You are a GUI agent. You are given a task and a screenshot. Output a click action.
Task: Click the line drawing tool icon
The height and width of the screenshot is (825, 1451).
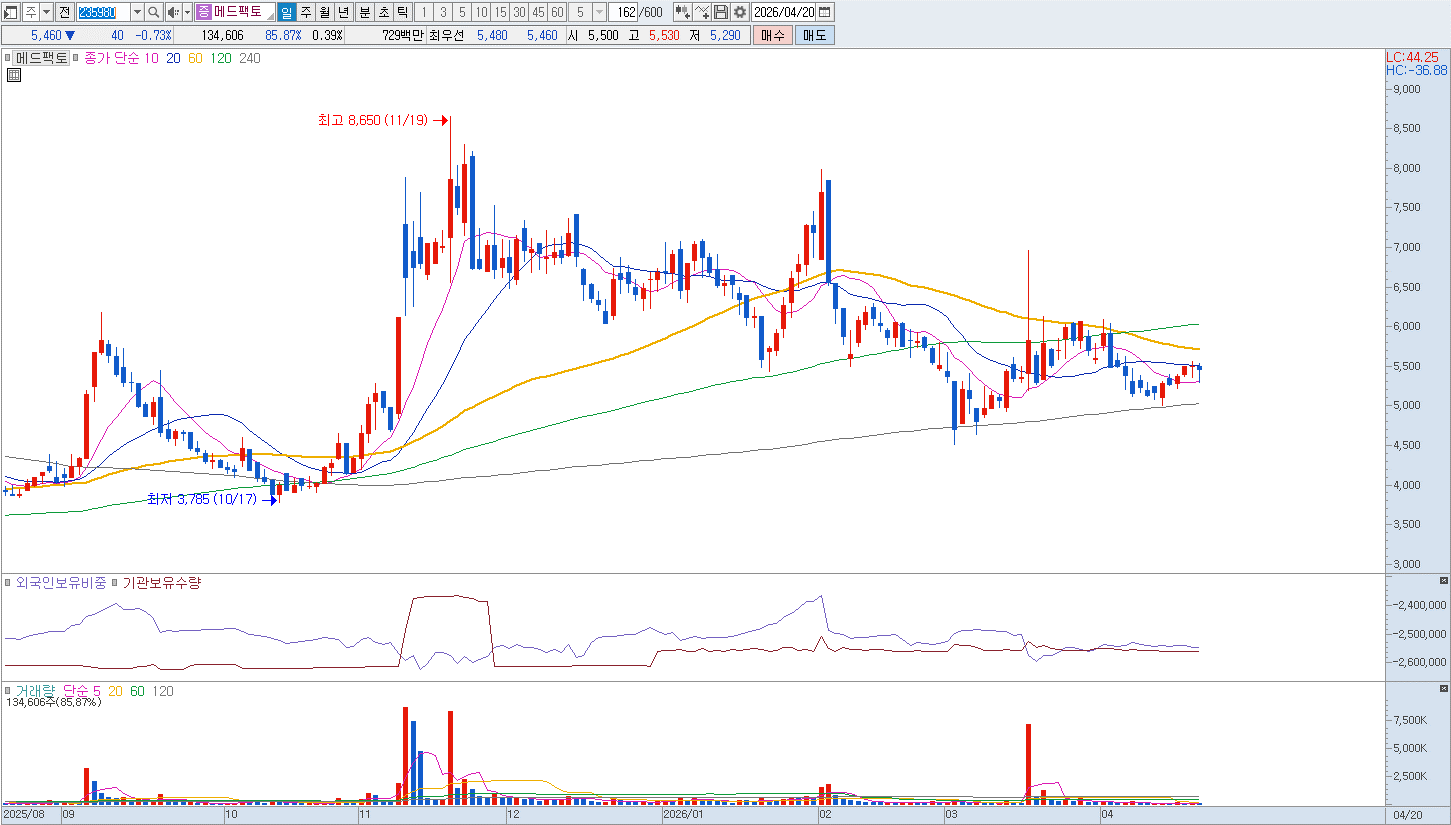pos(702,12)
